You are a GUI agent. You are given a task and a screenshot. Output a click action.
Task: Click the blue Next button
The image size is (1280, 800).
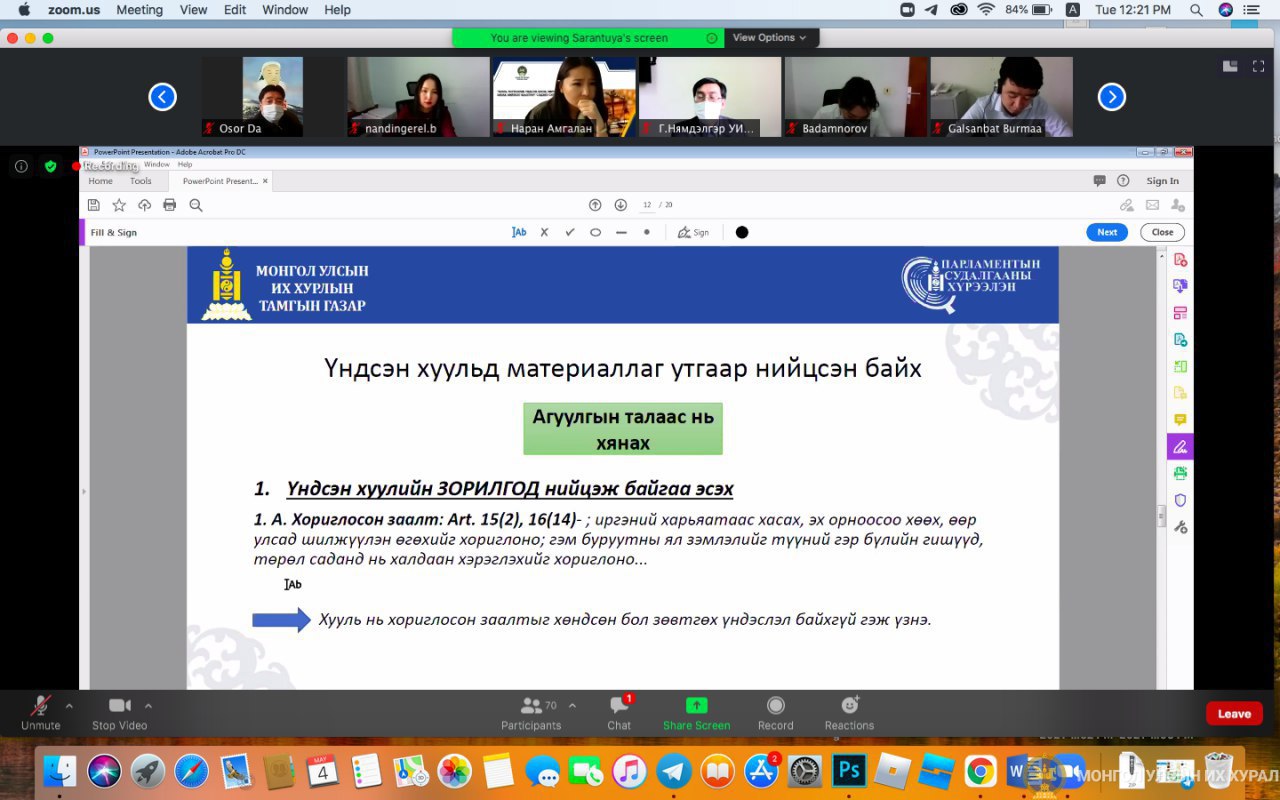click(1107, 232)
